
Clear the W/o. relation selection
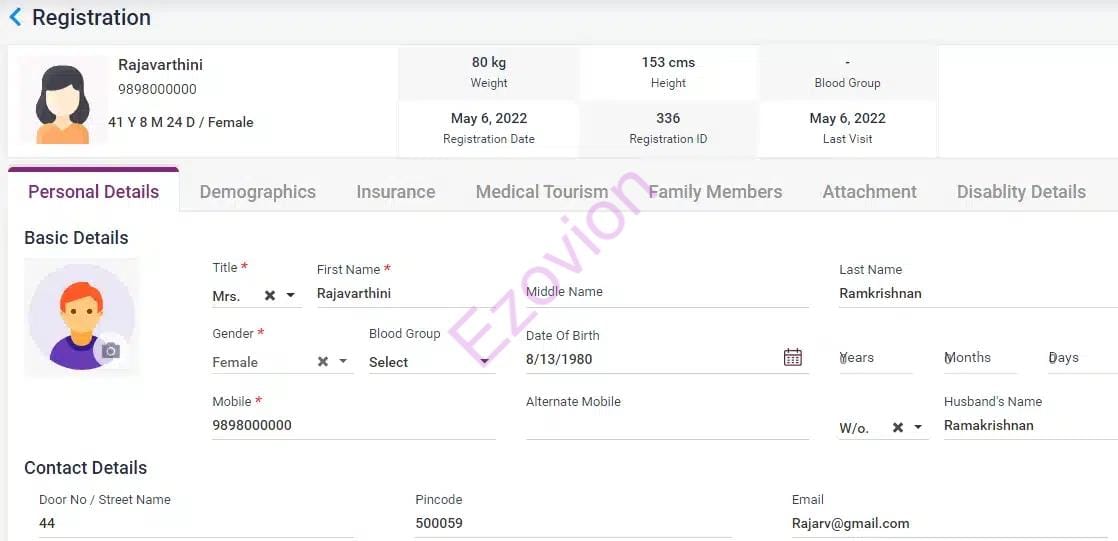point(898,427)
